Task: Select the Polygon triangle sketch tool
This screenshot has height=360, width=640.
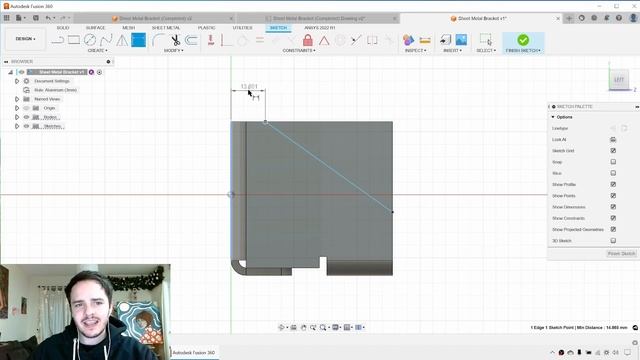Action: coord(122,40)
